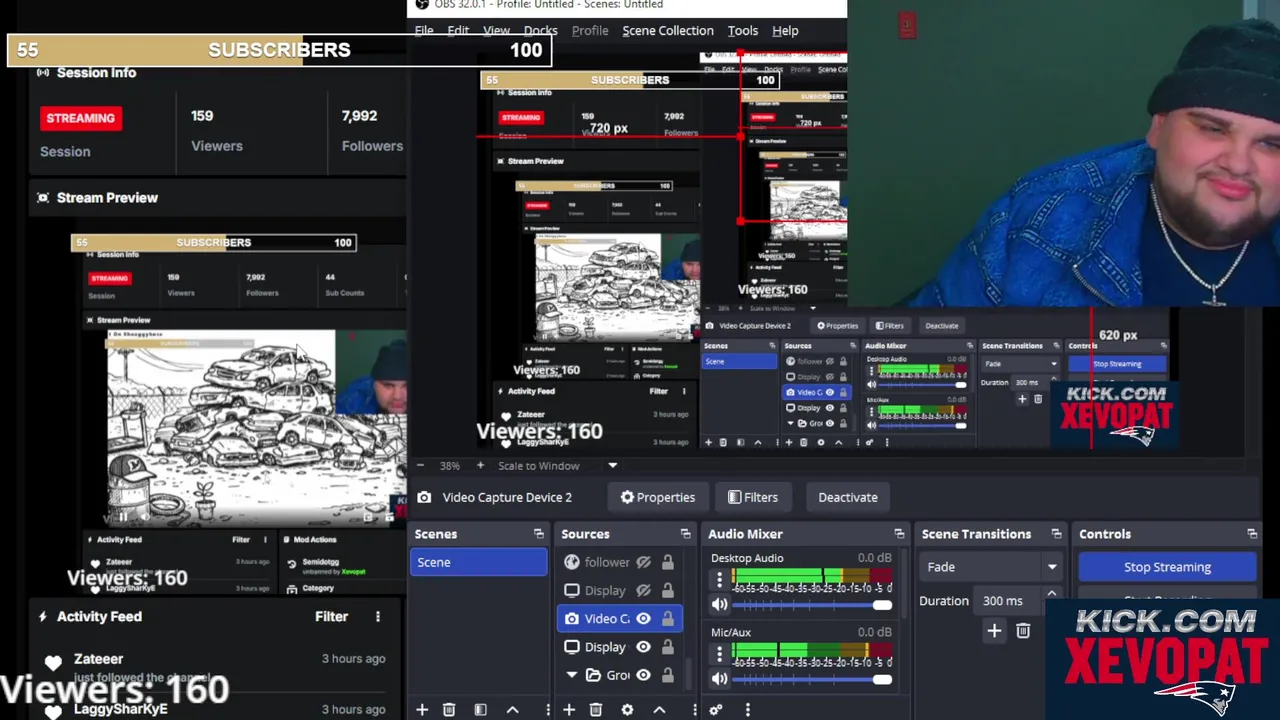Open the Help menu in OBS
The height and width of the screenshot is (720, 1280).
[x=785, y=31]
